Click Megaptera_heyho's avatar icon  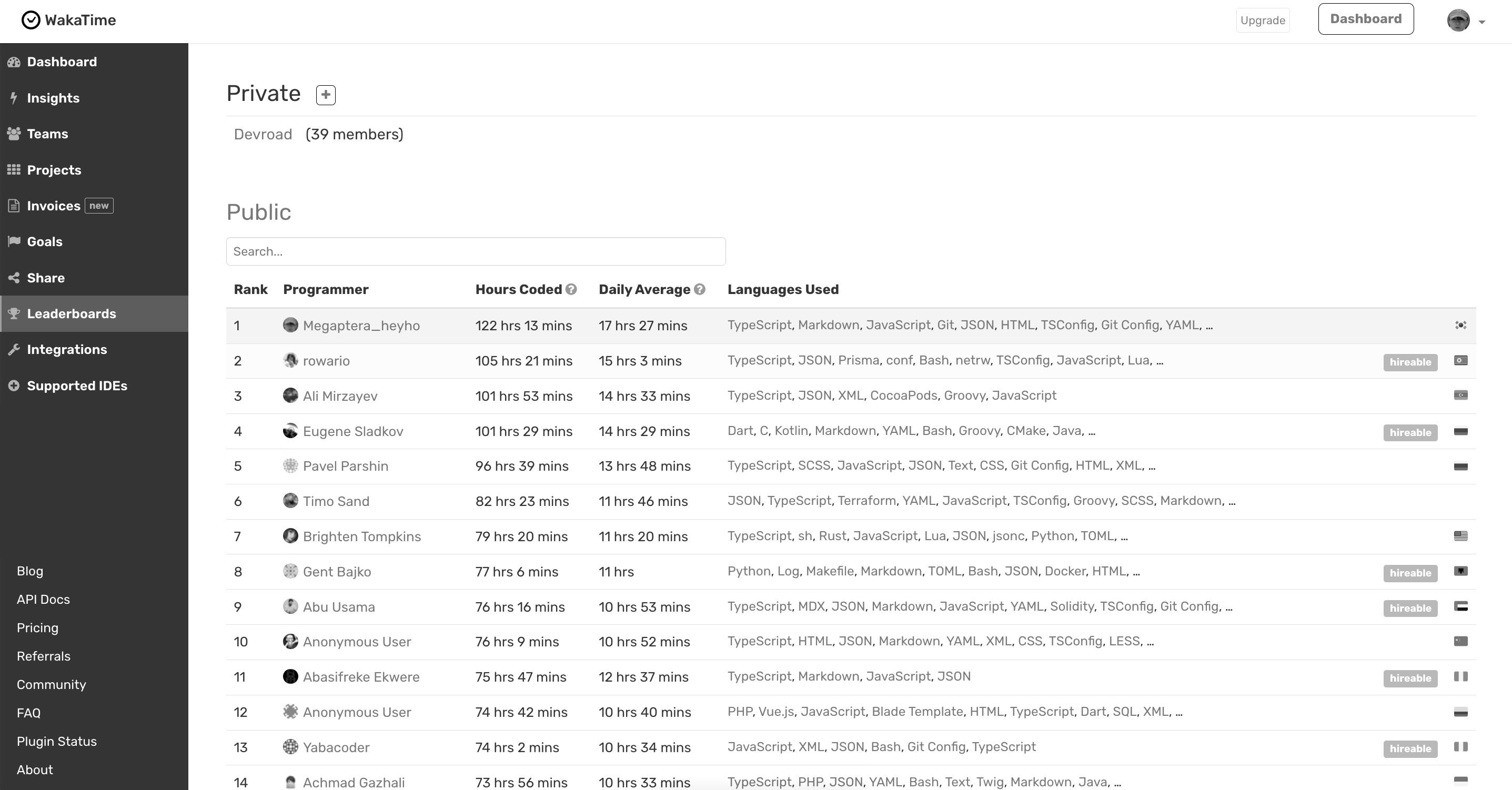click(290, 325)
